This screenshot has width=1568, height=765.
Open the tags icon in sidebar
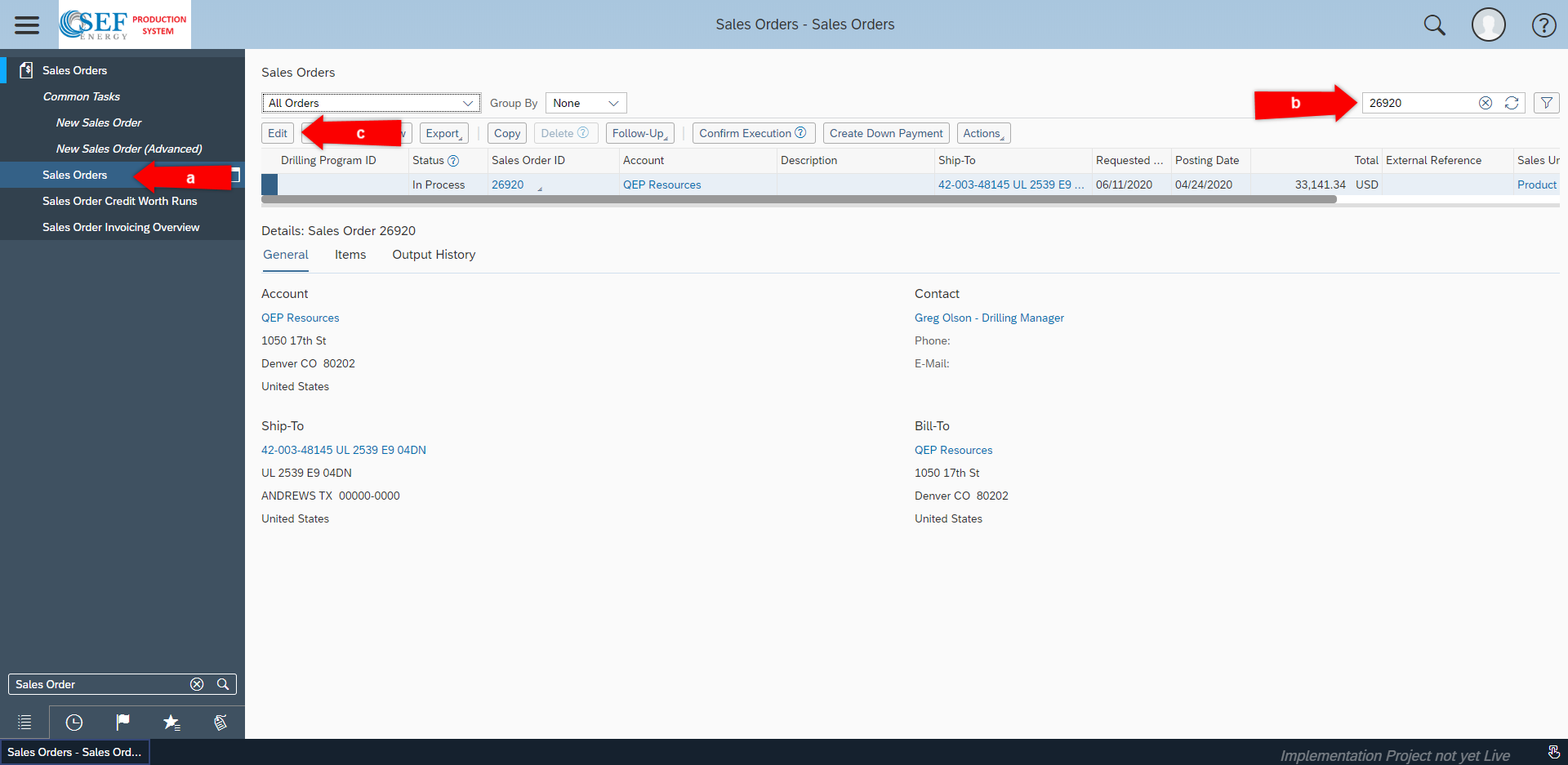tap(220, 723)
